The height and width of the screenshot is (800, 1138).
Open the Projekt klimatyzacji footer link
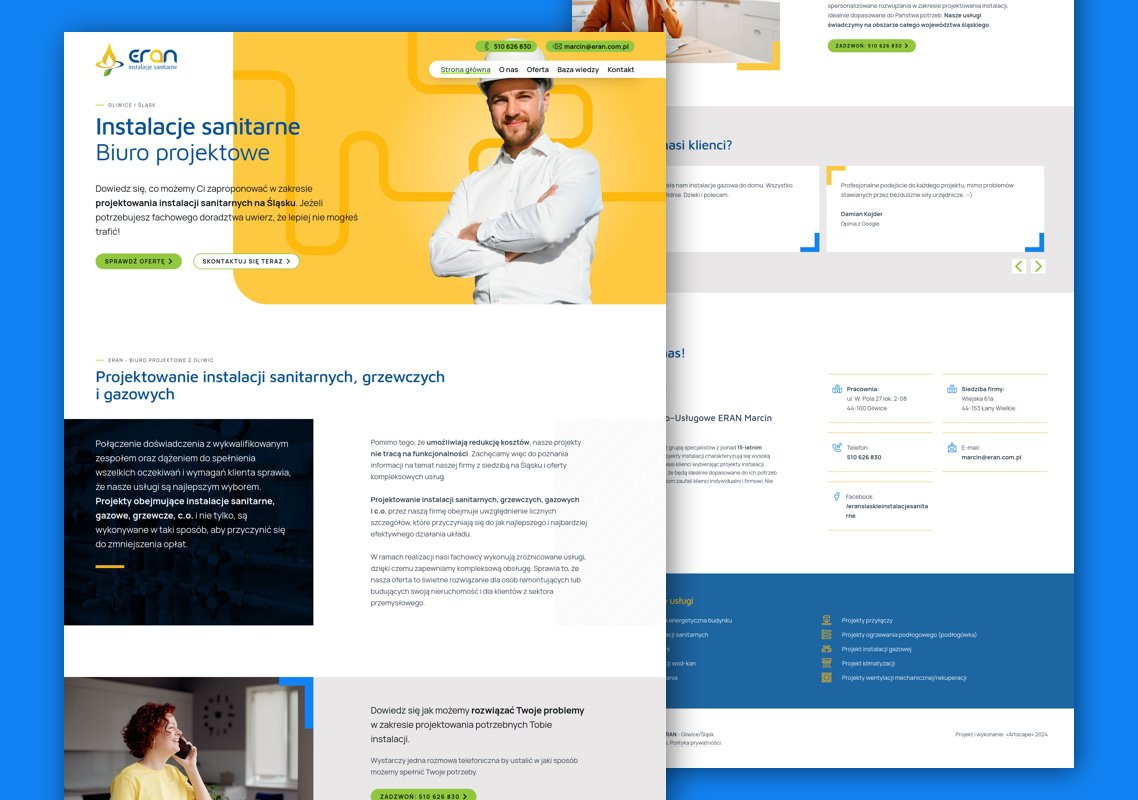869,664
